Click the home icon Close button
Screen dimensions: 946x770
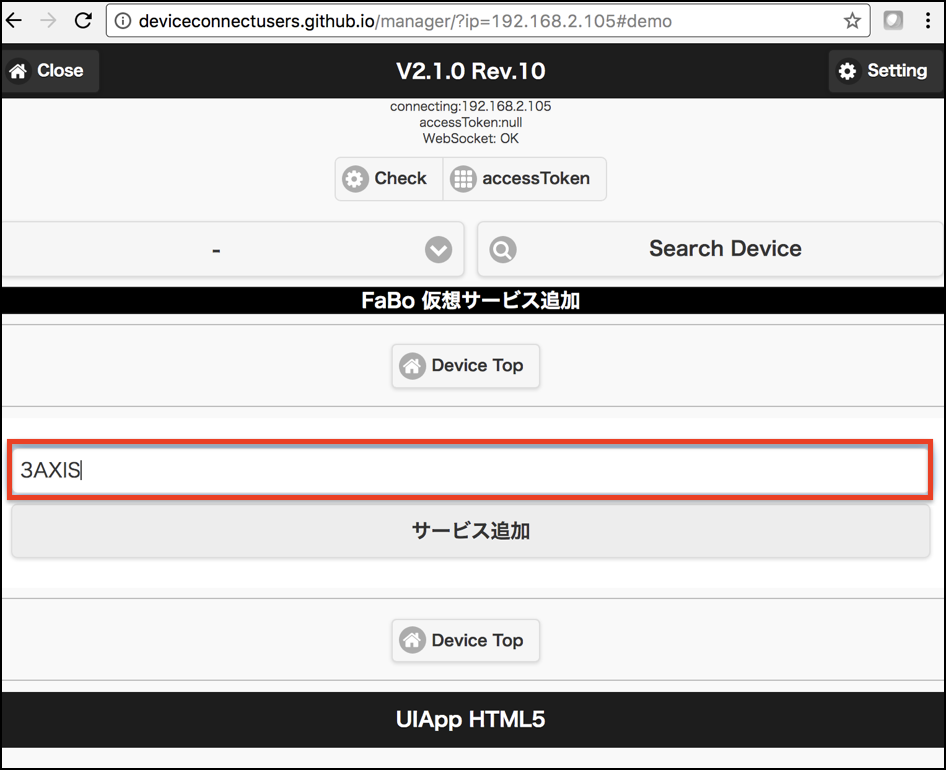48,71
